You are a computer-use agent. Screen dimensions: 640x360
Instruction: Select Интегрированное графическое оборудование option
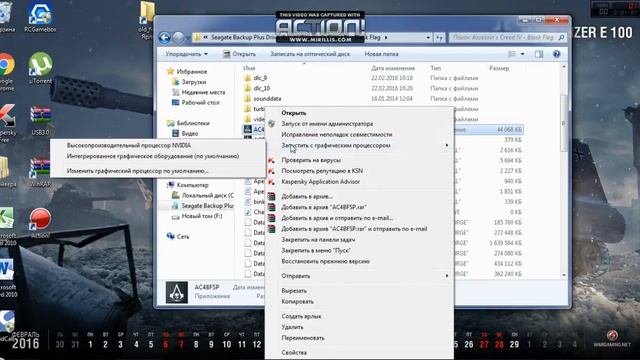click(x=153, y=156)
